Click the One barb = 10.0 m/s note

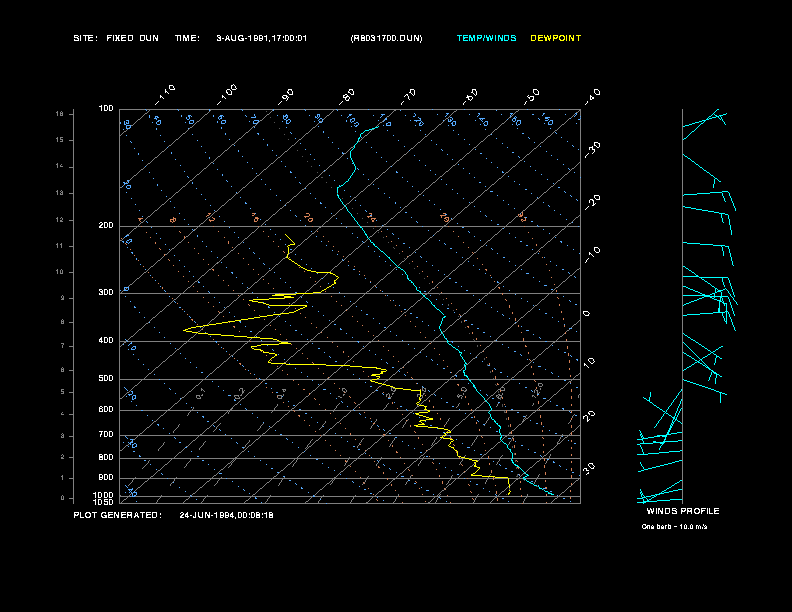point(674,527)
